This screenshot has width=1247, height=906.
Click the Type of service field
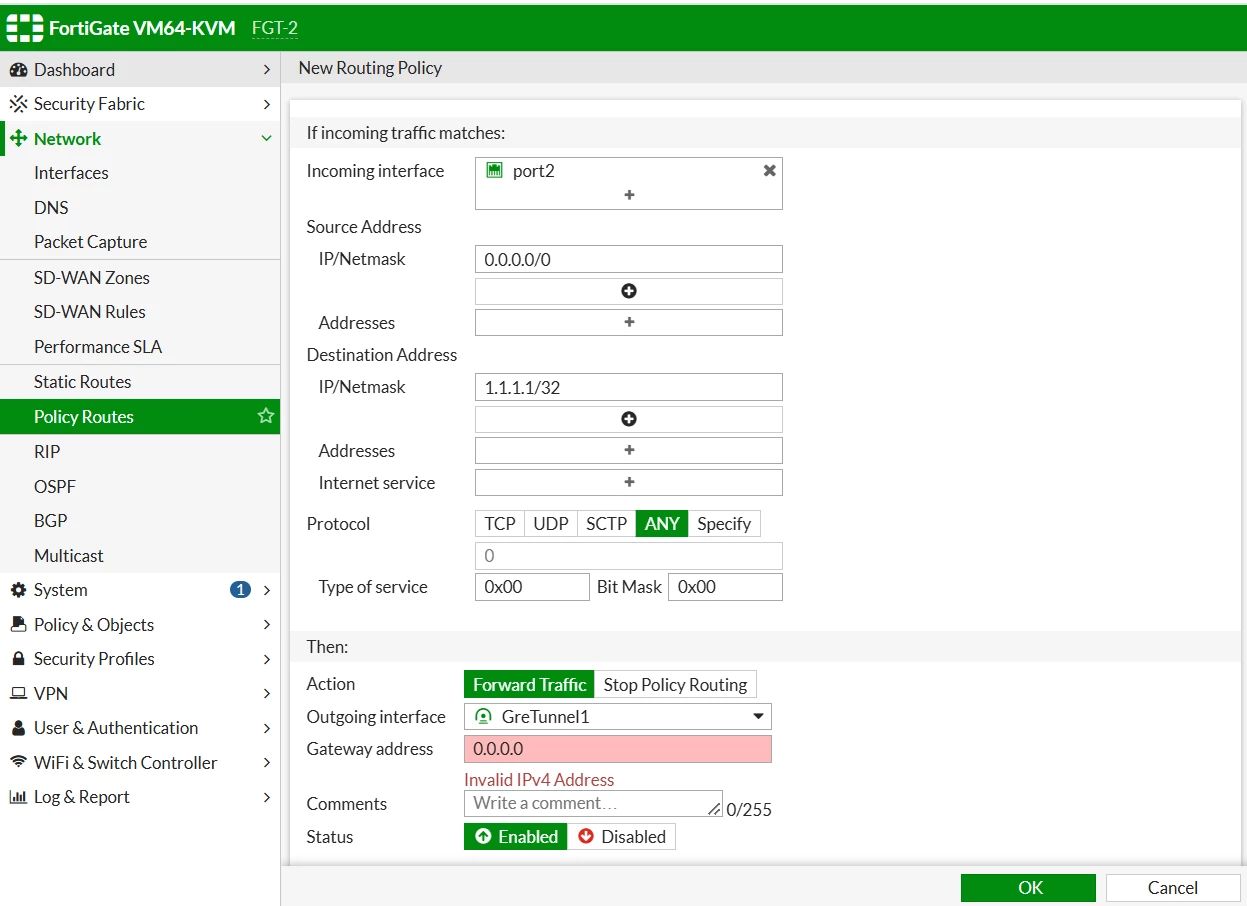(532, 587)
